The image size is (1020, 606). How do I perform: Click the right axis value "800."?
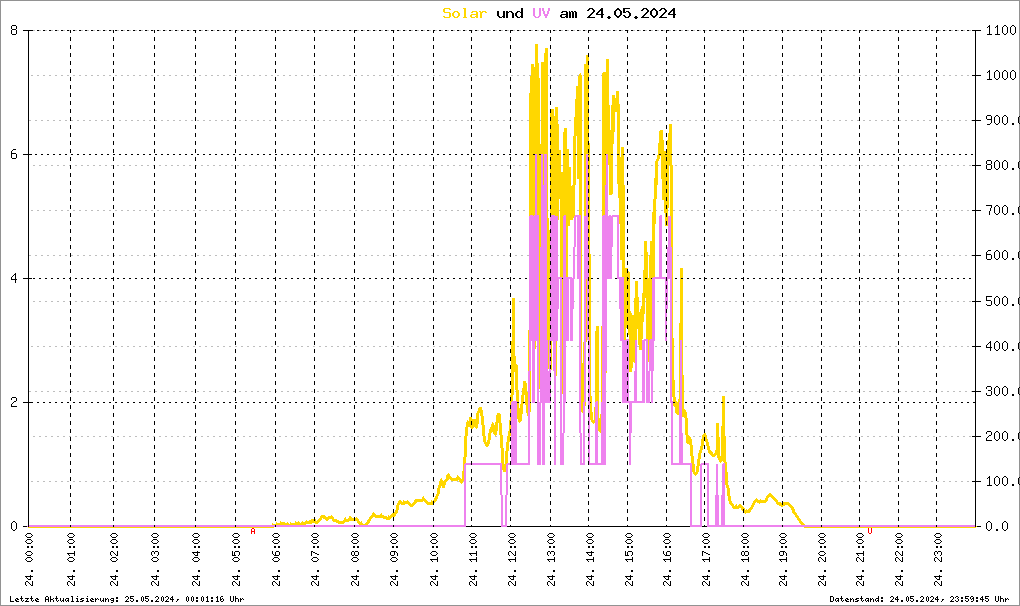(1002, 165)
